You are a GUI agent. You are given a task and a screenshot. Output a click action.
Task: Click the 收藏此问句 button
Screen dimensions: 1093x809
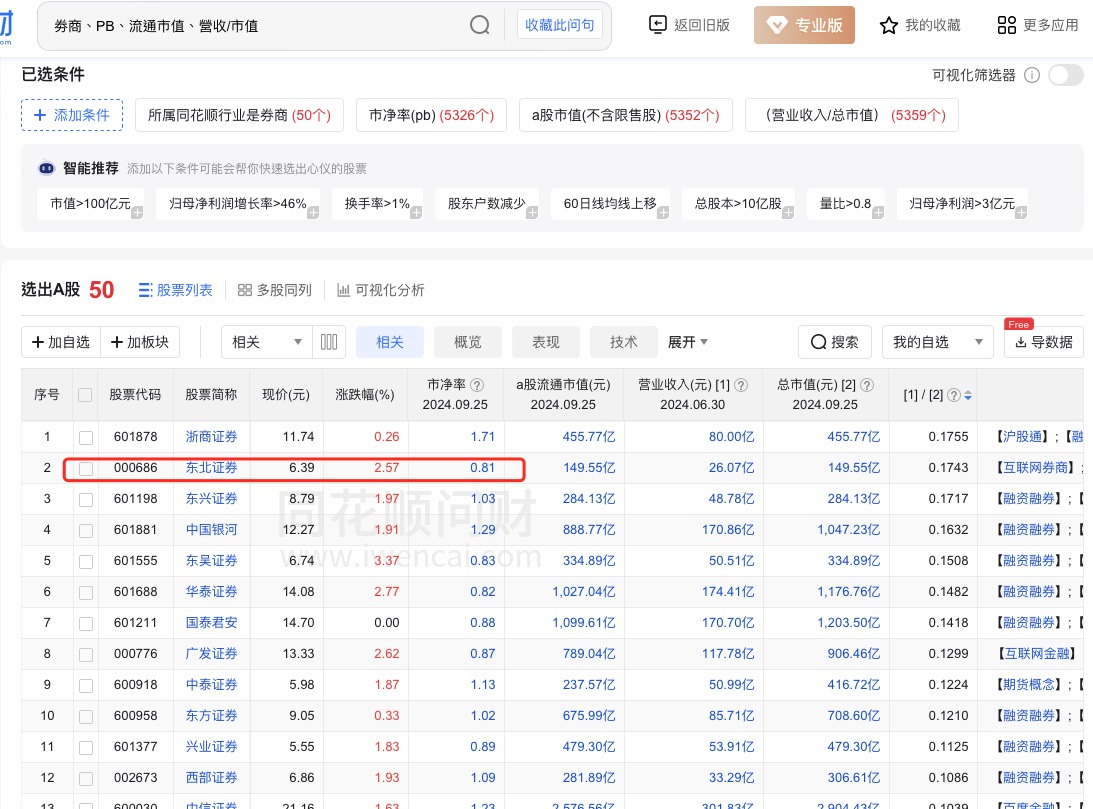(560, 25)
